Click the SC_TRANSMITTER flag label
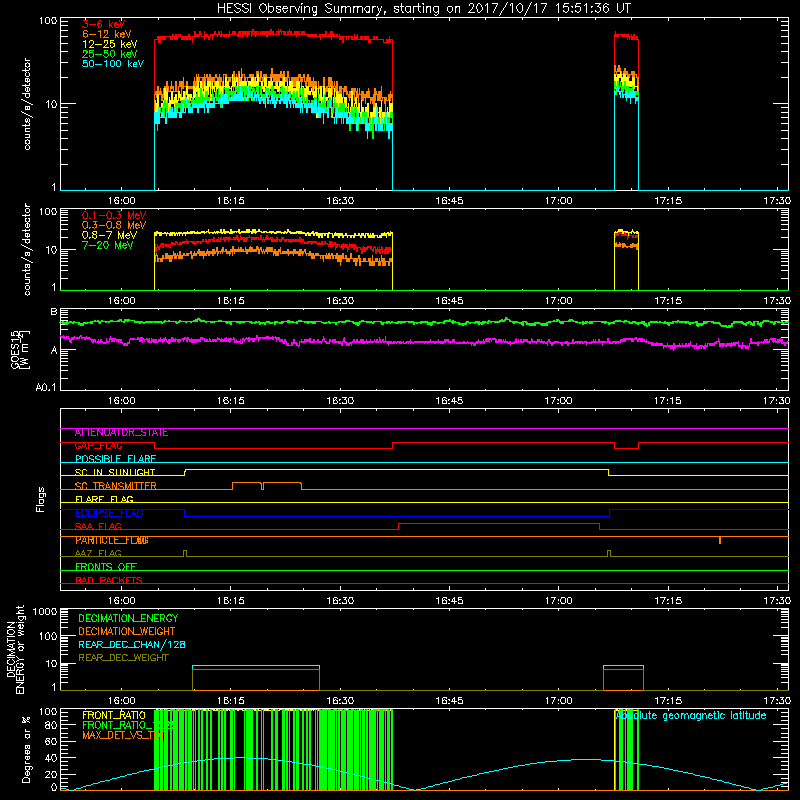Screen dimensions: 800x800 click(x=116, y=486)
